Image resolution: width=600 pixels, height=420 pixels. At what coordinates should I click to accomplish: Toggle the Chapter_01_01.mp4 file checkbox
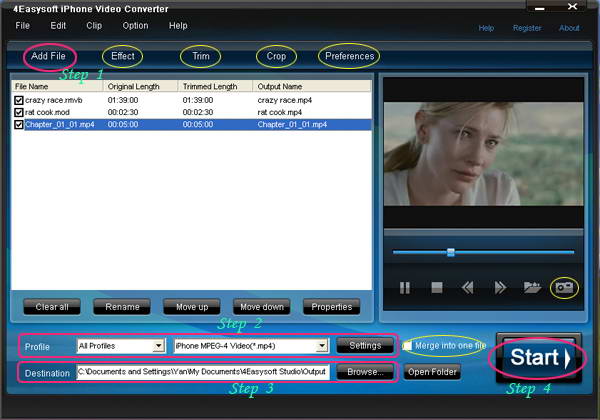(x=18, y=125)
